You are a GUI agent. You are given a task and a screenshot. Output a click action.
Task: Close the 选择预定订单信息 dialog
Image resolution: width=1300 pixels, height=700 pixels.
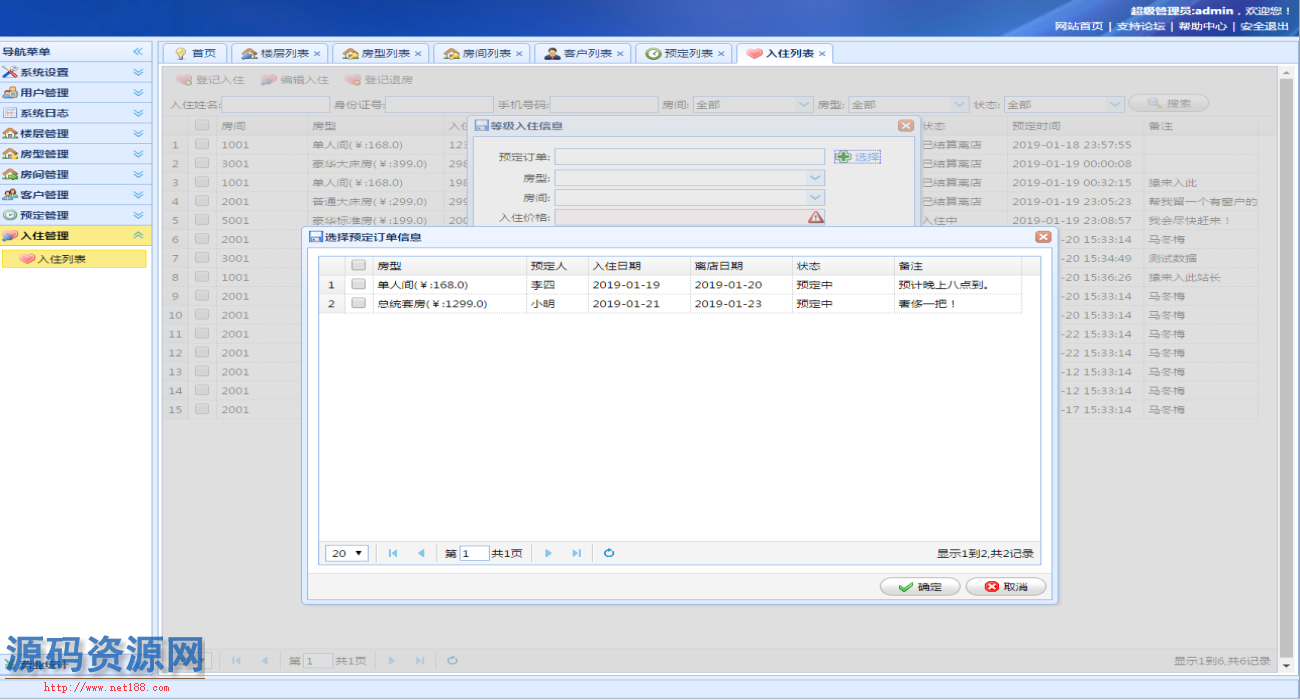pyautogui.click(x=1043, y=237)
